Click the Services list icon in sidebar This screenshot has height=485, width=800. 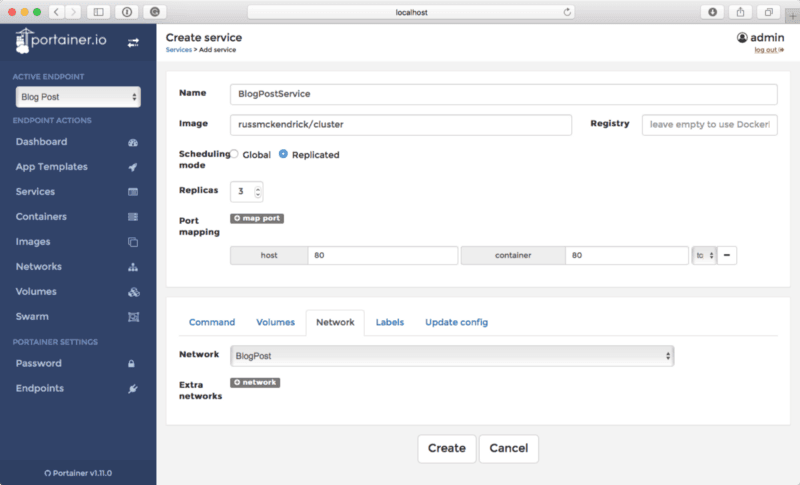coord(133,192)
